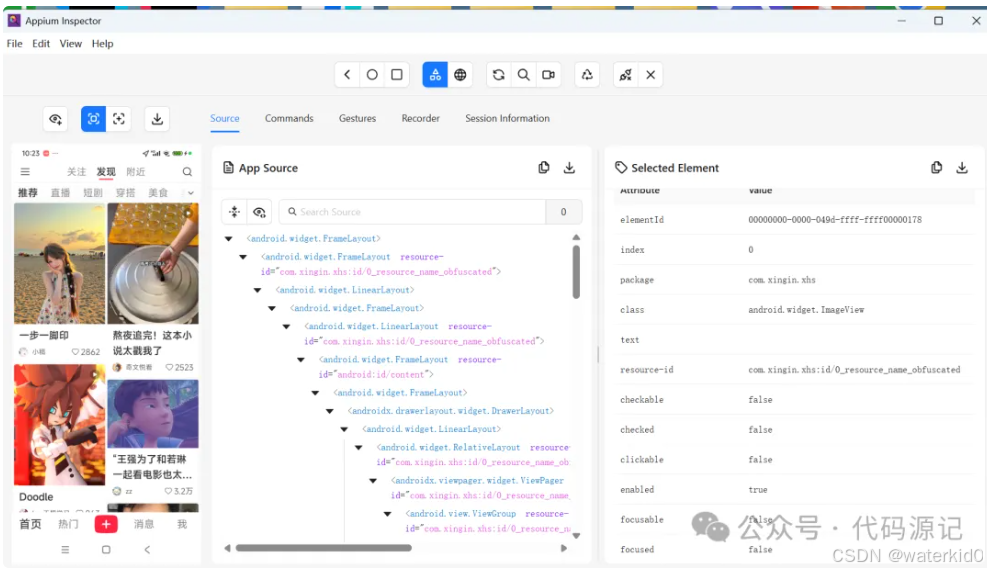Enable Select Elements mode
The width and height of the screenshot is (987, 573).
[93, 119]
